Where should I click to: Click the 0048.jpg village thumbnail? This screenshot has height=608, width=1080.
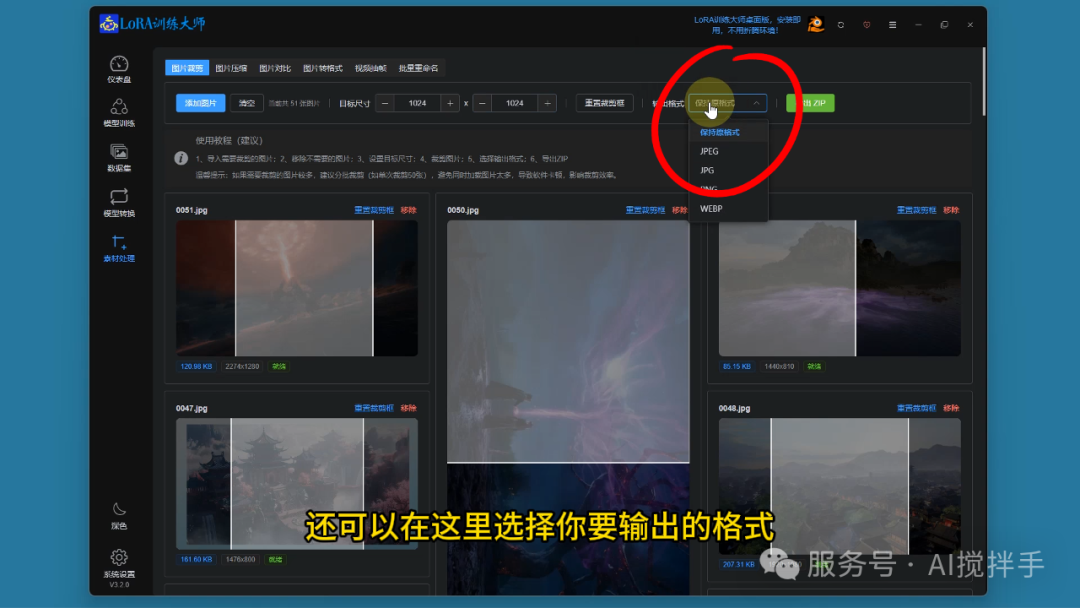click(x=840, y=486)
